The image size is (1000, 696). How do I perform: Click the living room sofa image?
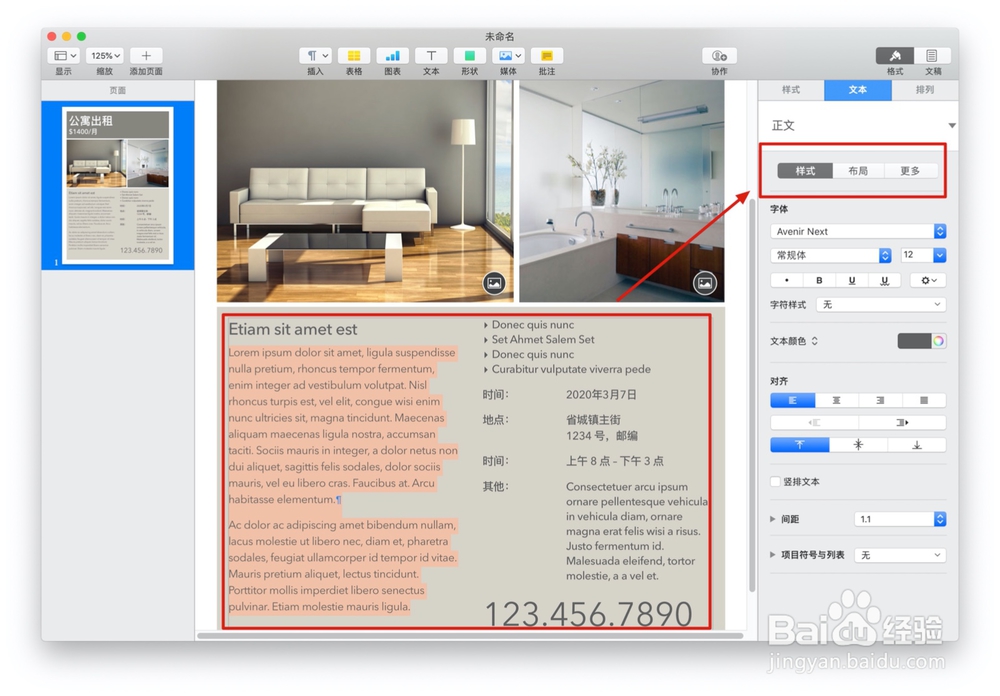365,191
